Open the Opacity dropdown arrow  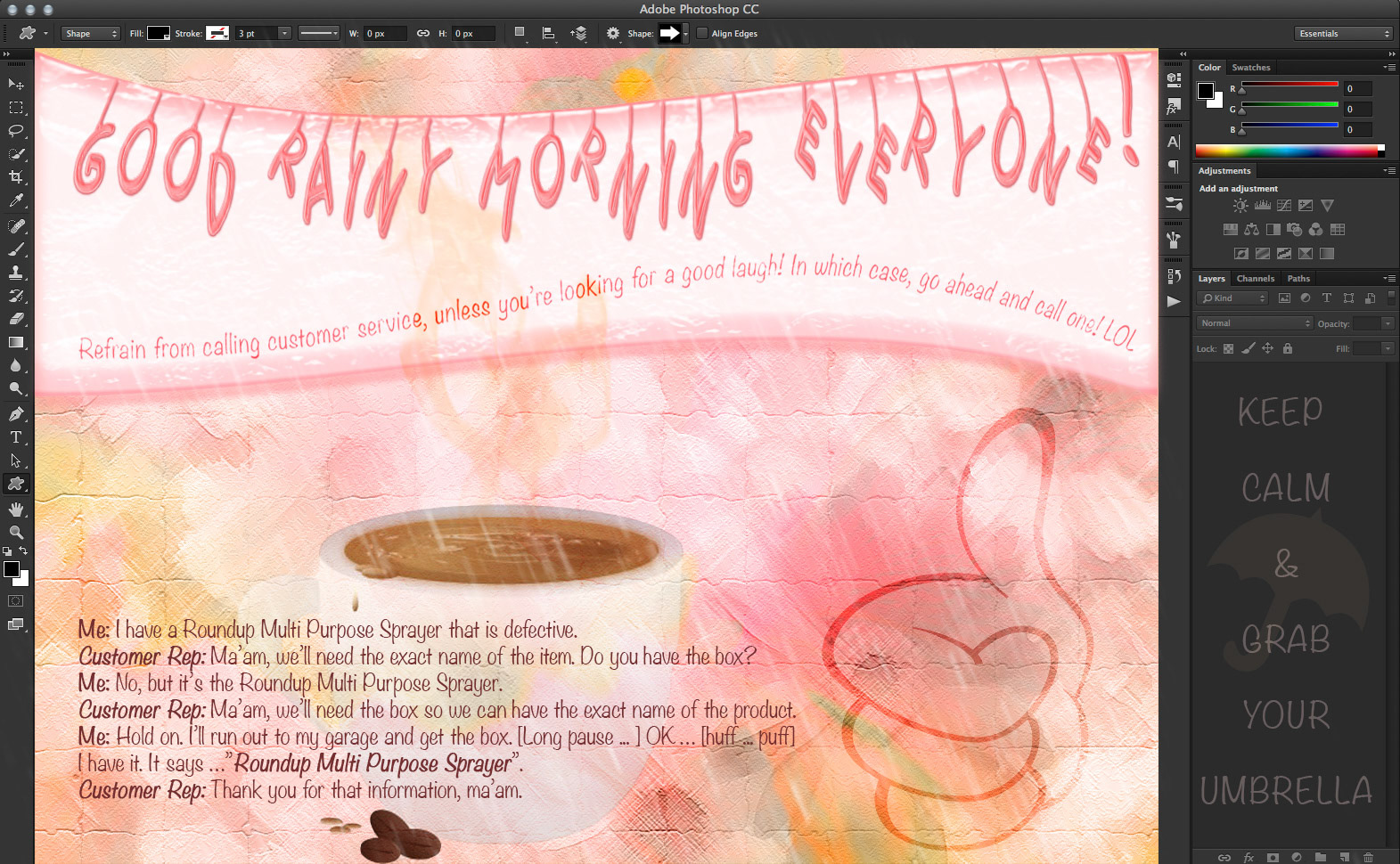[x=1388, y=323]
